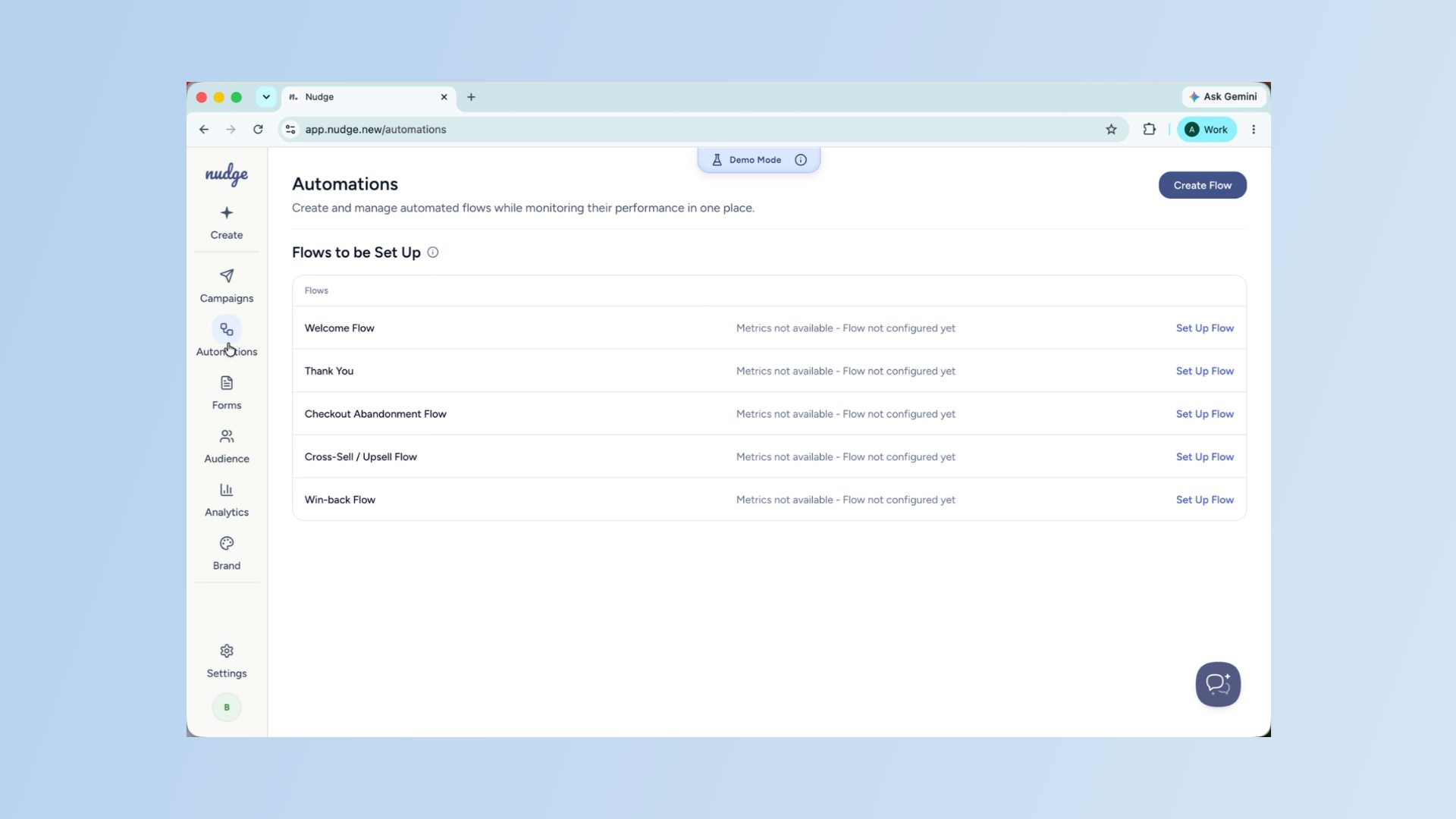Click the Demo Mode info icon
The width and height of the screenshot is (1456, 819).
point(801,160)
